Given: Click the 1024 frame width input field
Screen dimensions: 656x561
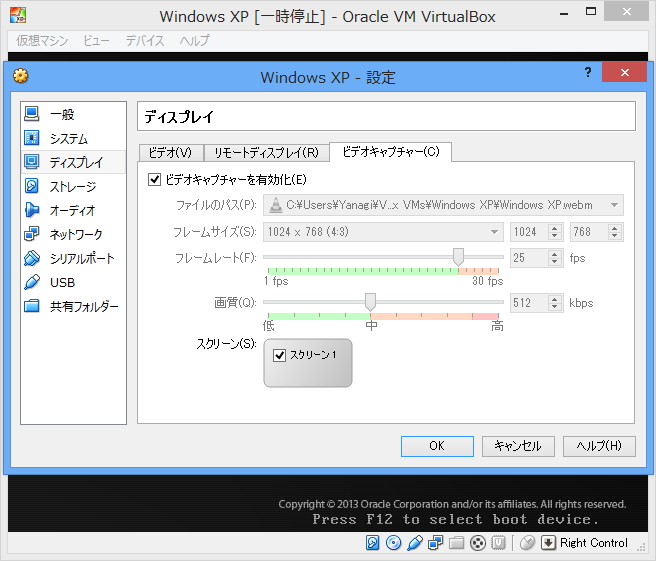Looking at the screenshot, I should [x=529, y=232].
